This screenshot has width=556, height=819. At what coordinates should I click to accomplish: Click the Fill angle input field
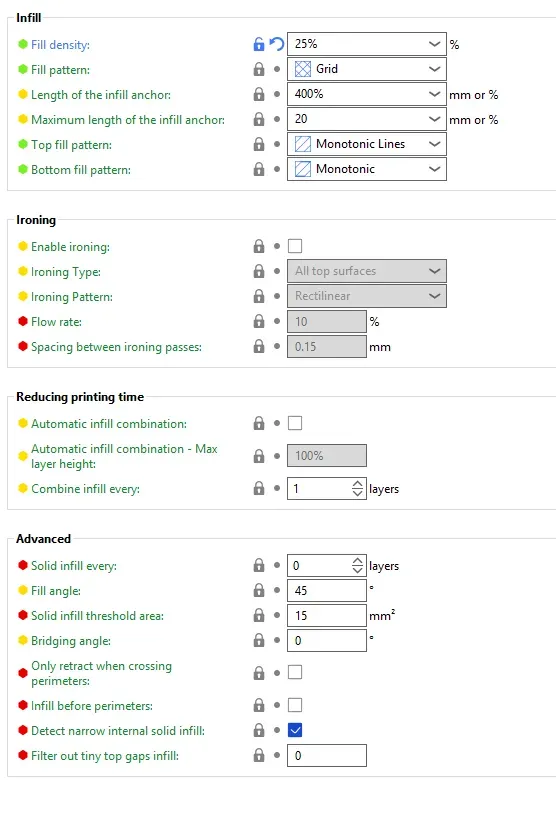327,591
